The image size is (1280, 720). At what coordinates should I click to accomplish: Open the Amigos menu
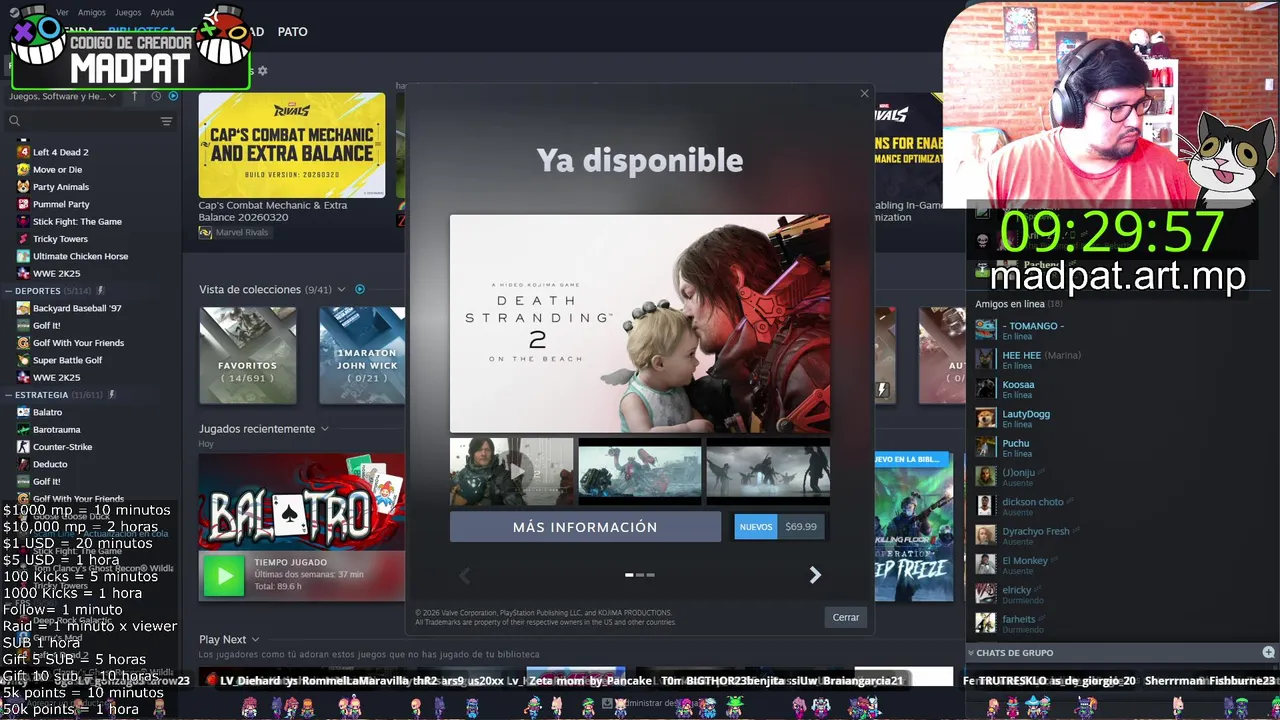click(x=92, y=13)
